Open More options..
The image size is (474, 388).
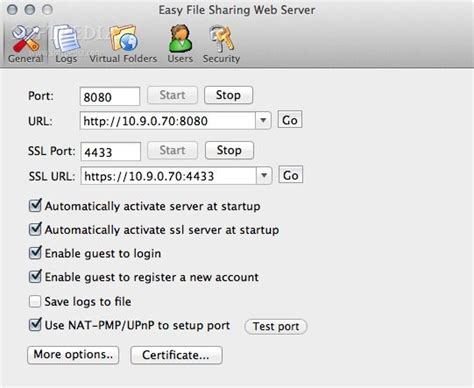73,355
